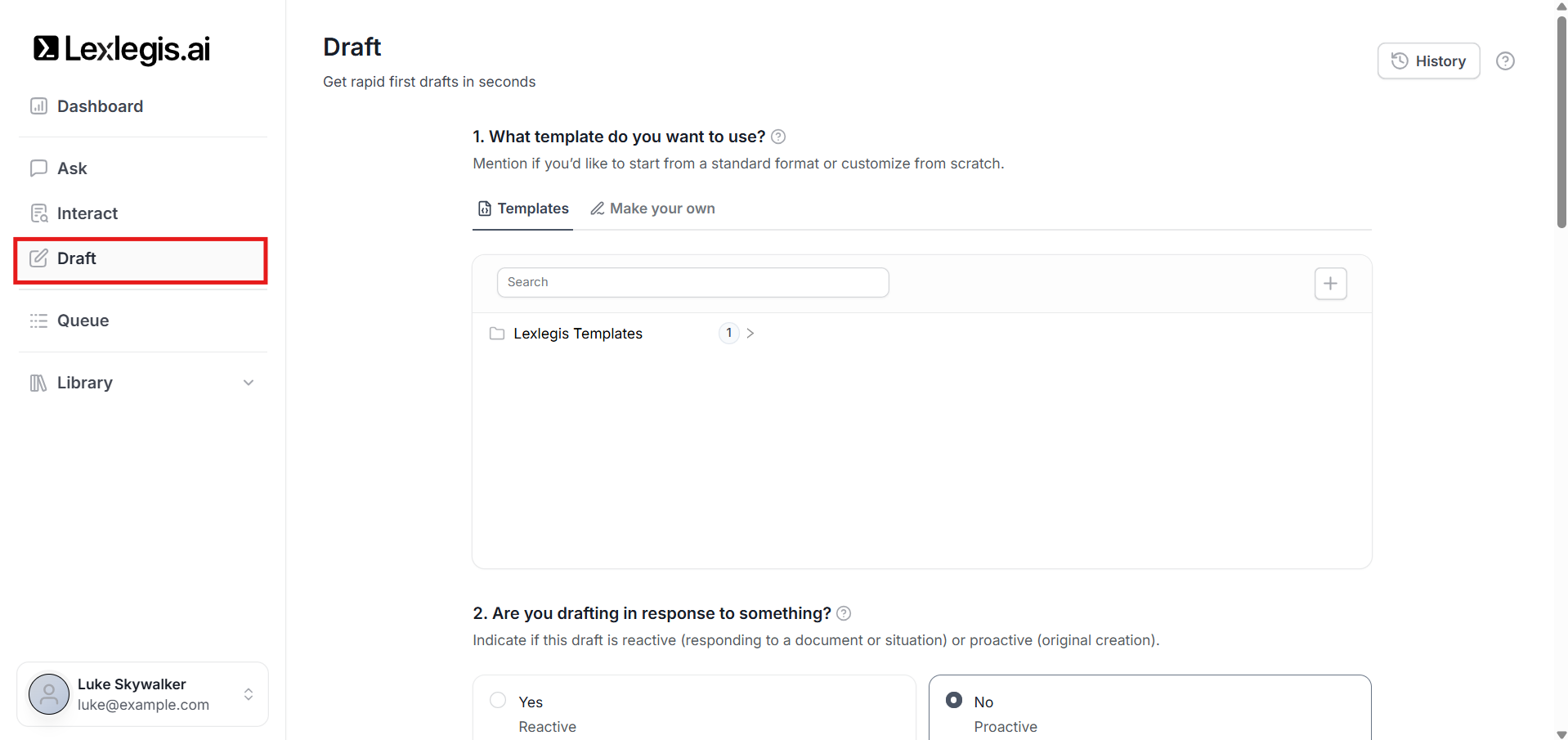Click the info icon next to template question
Screen dimensions: 1568x740
tap(778, 137)
